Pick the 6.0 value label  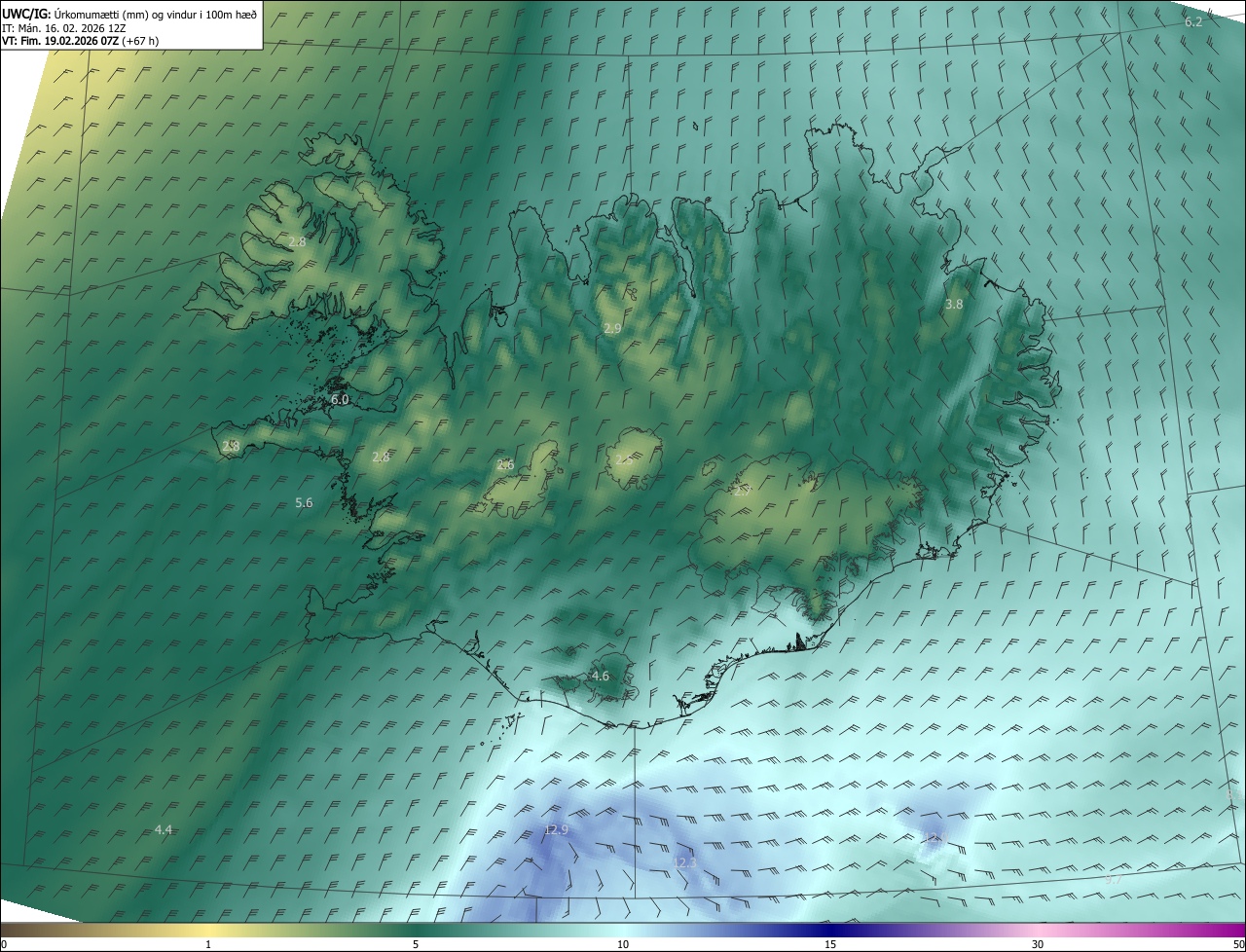[x=339, y=399]
